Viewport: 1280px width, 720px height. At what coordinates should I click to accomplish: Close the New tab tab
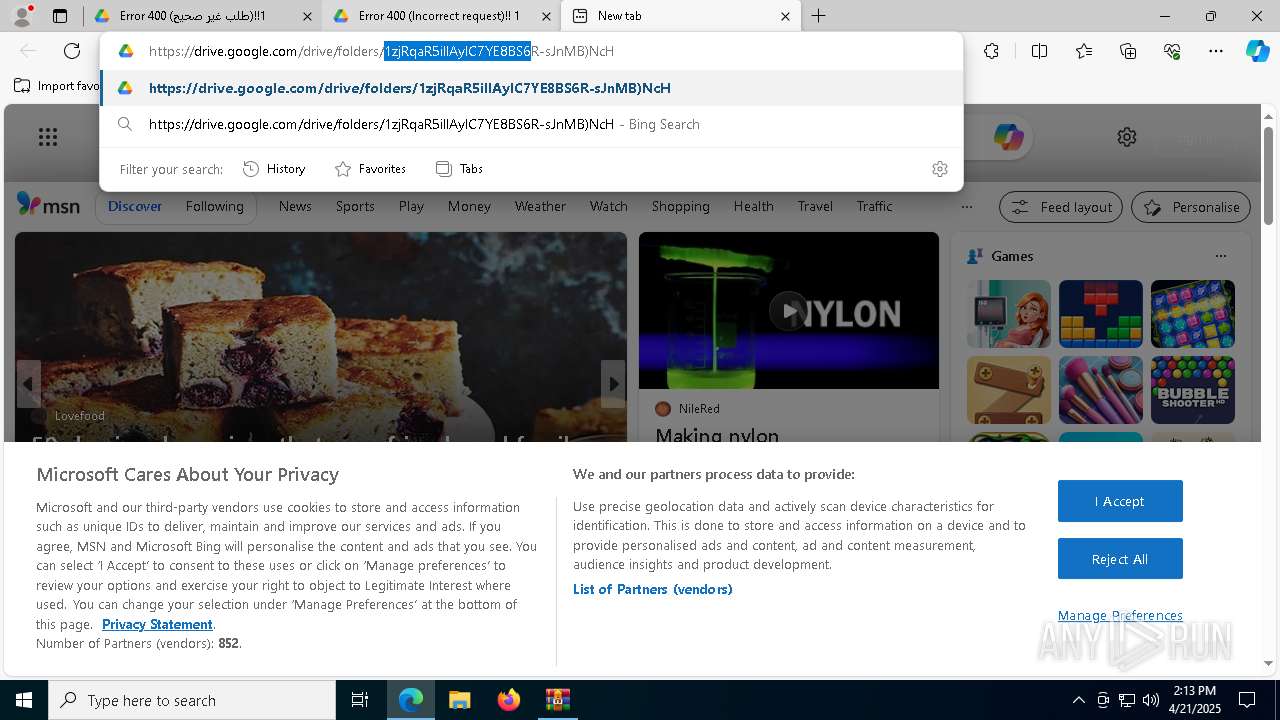pyautogui.click(x=785, y=16)
